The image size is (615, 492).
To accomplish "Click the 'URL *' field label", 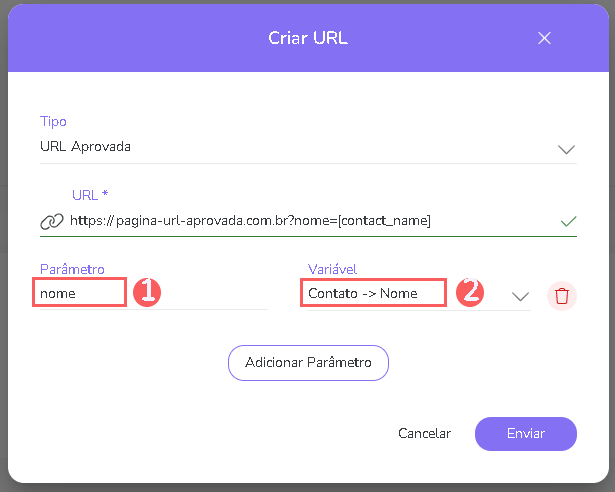I will [90, 194].
